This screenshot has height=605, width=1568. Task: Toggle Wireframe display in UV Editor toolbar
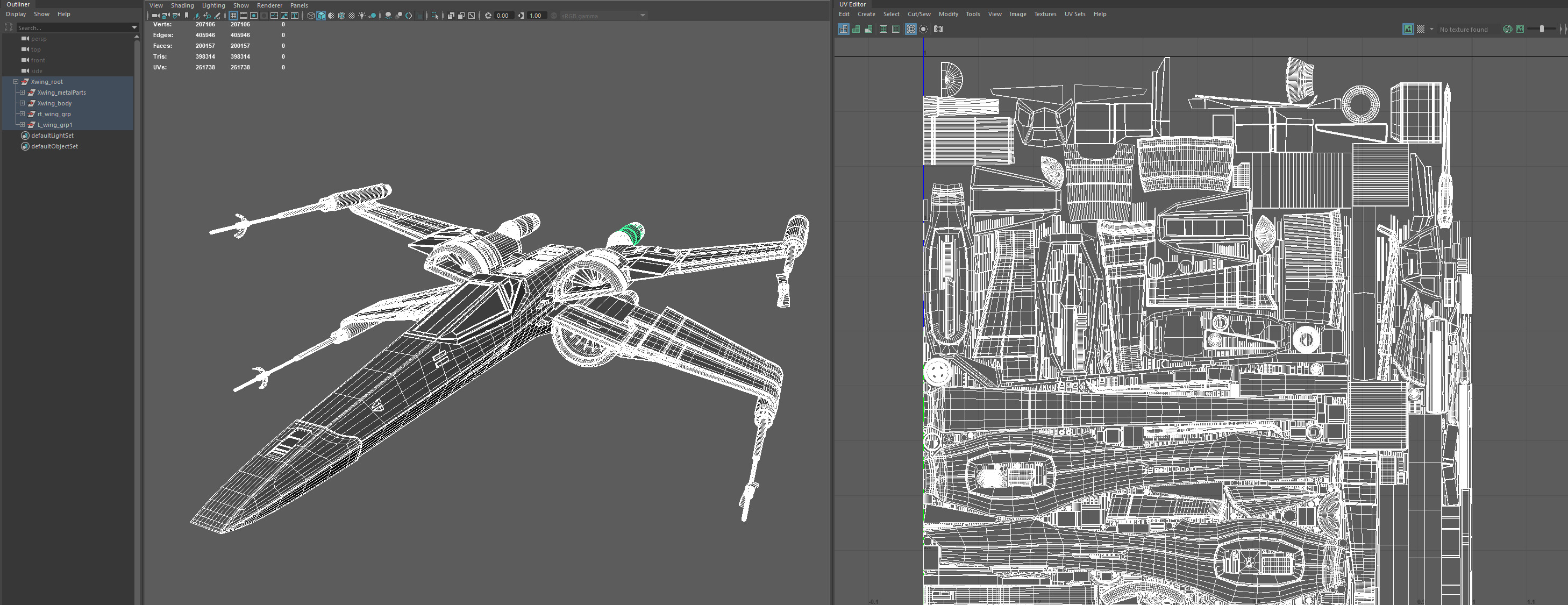point(844,29)
